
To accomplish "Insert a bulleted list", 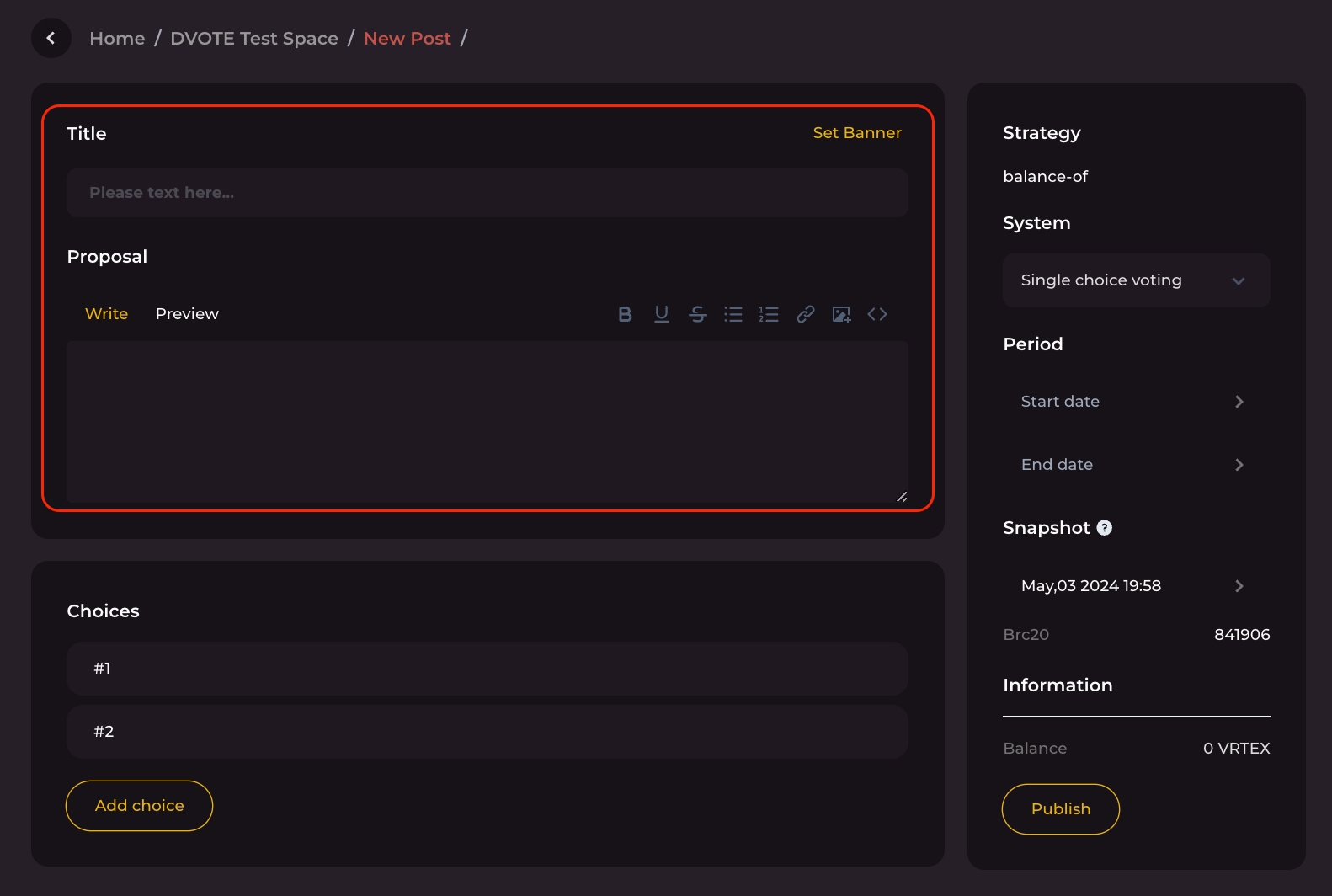I will (x=733, y=314).
